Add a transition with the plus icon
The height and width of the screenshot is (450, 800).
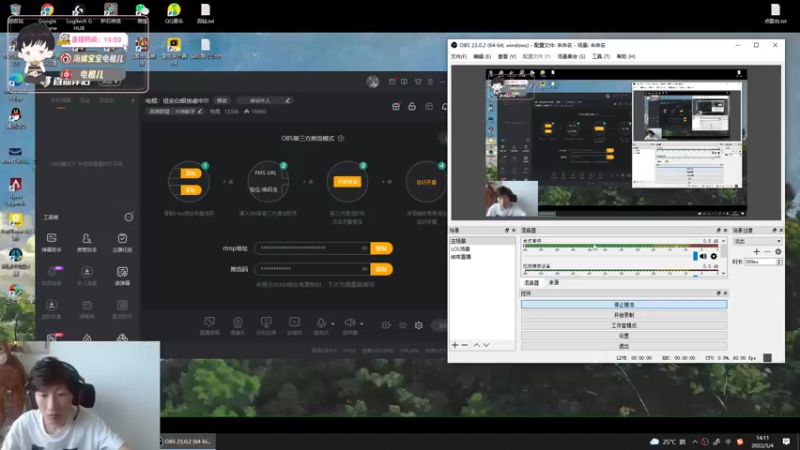point(757,252)
